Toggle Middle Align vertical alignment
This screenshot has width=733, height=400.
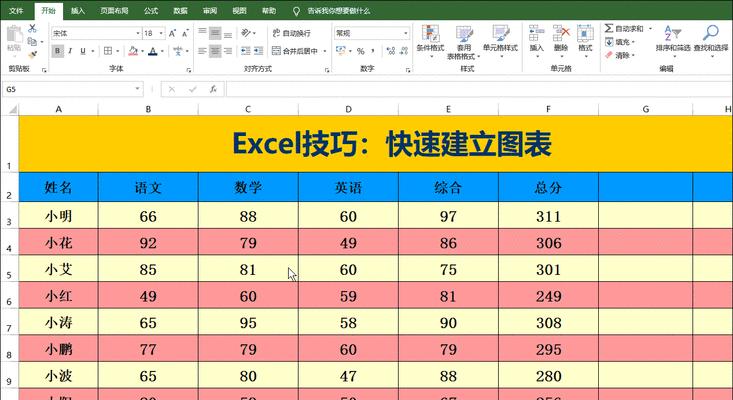click(x=215, y=33)
